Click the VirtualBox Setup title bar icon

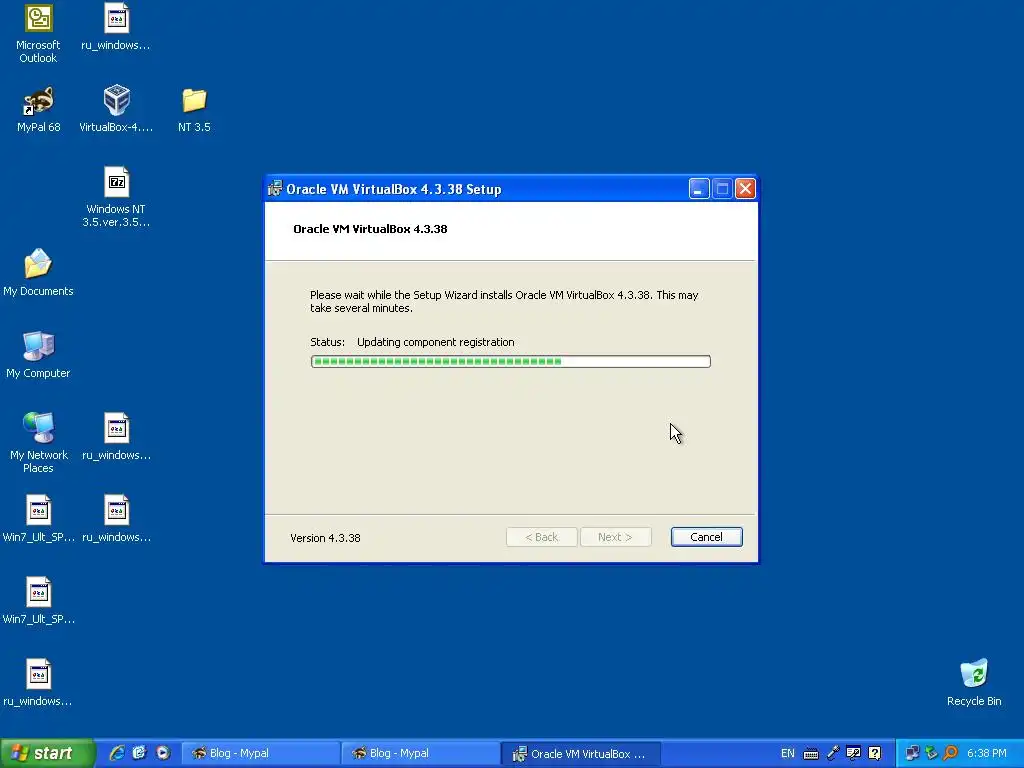(275, 189)
